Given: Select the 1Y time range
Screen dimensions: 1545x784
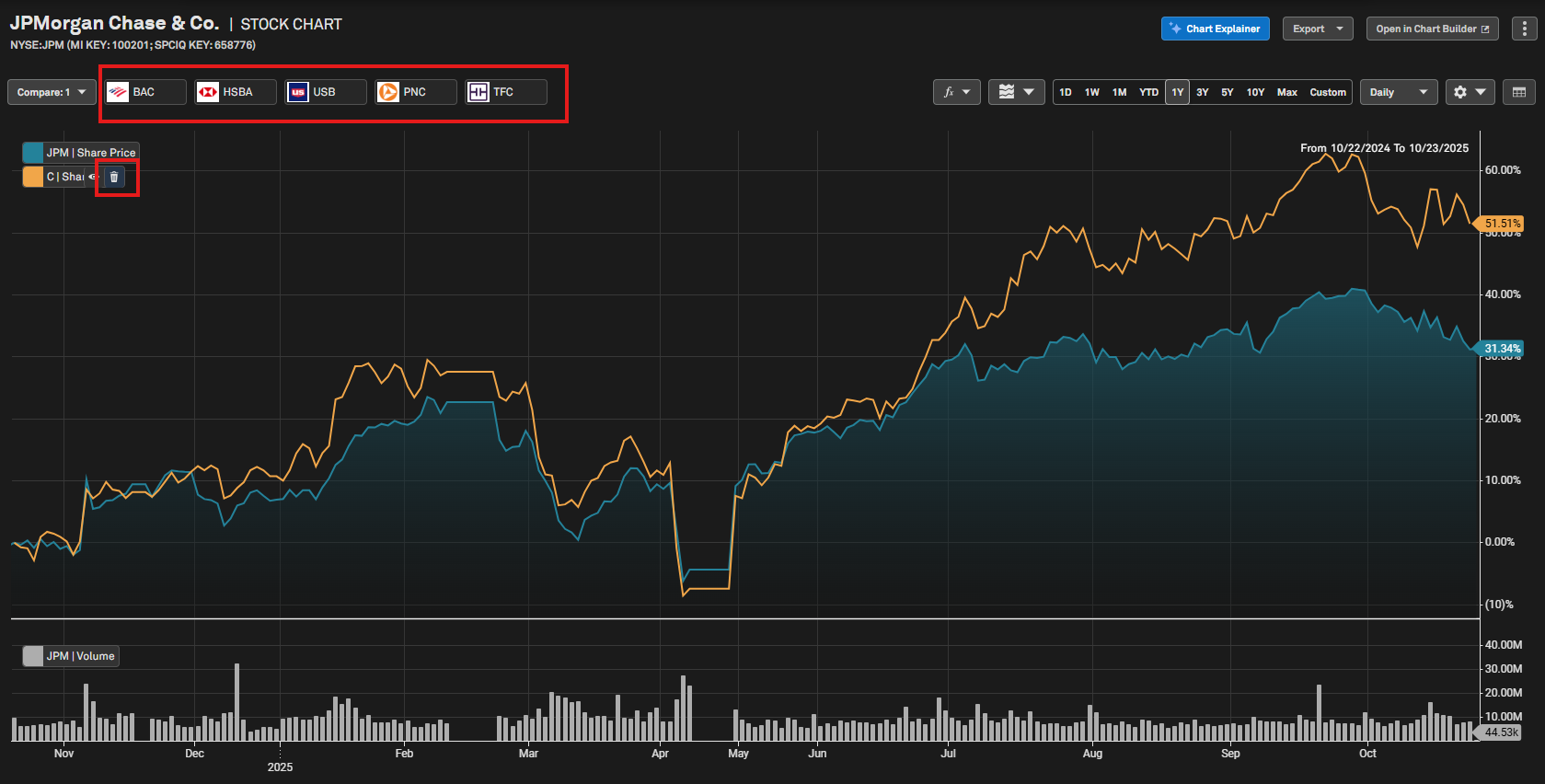Looking at the screenshot, I should [1178, 92].
